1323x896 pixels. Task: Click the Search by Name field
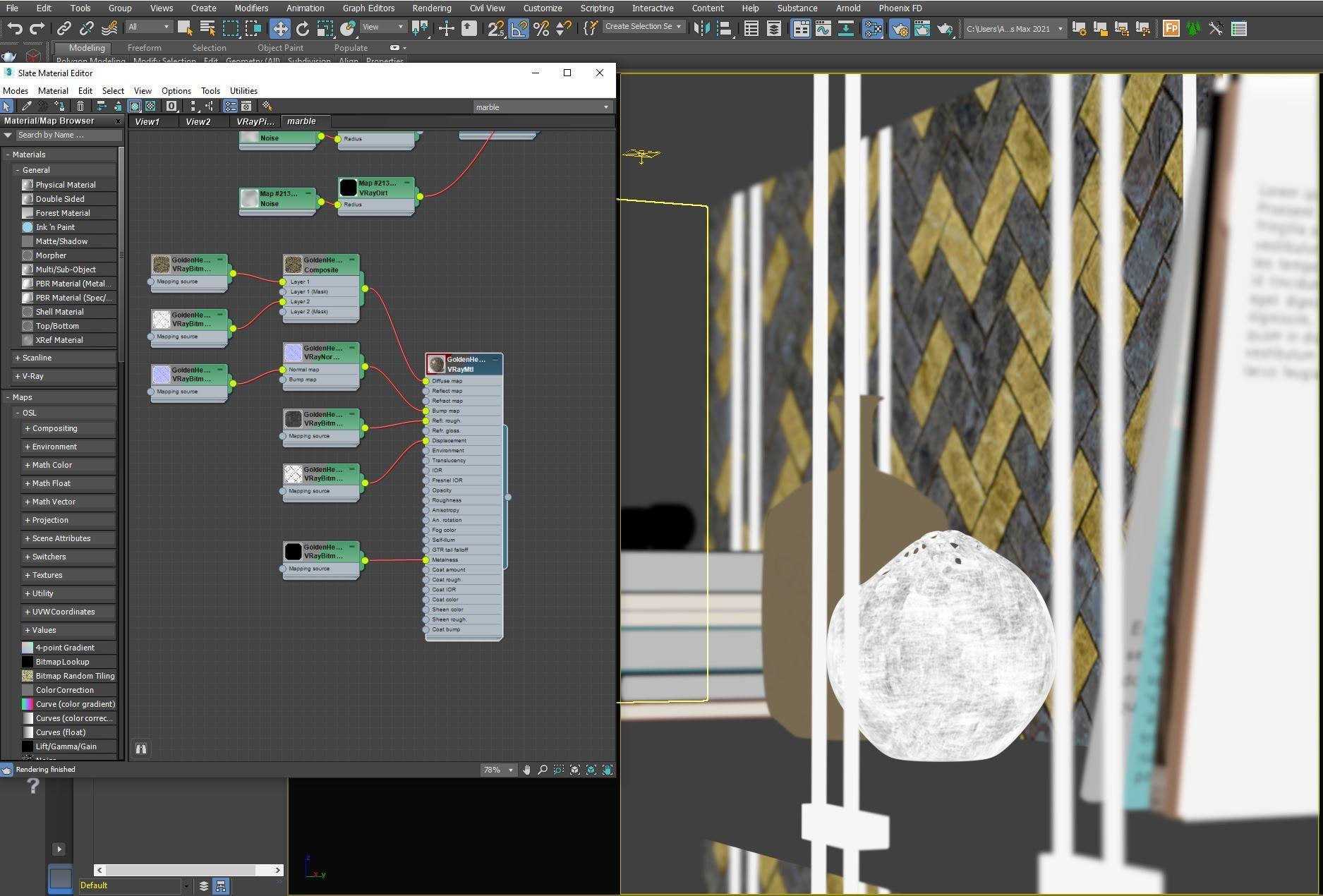point(68,135)
